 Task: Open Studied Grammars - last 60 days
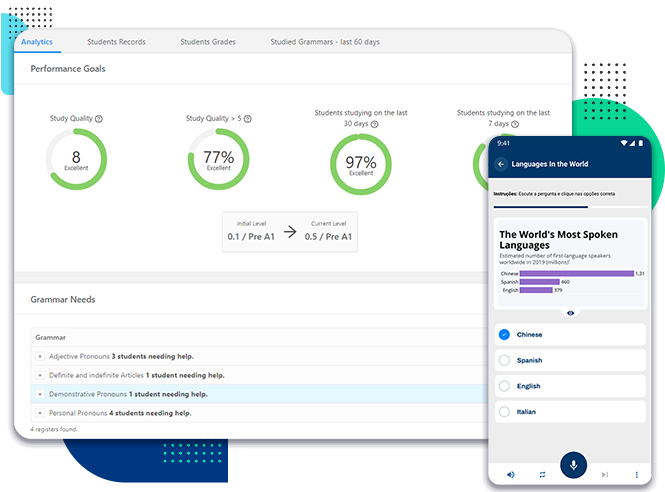pyautogui.click(x=324, y=42)
